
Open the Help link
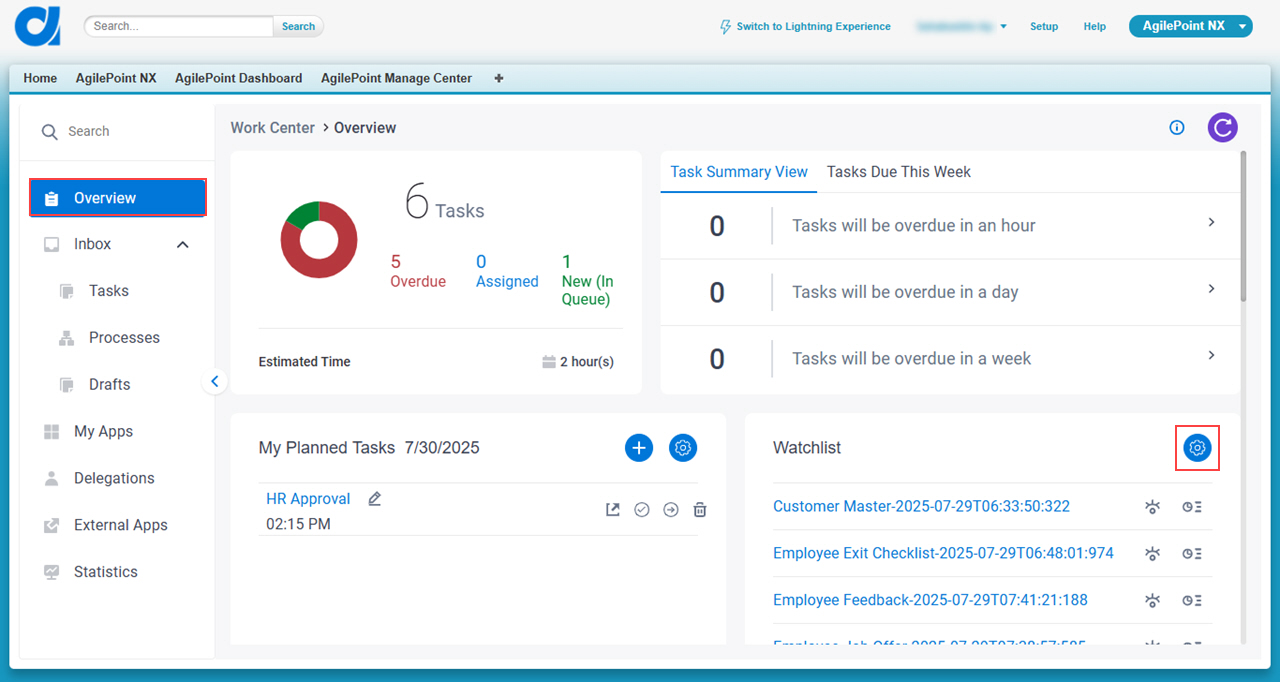tap(1095, 27)
